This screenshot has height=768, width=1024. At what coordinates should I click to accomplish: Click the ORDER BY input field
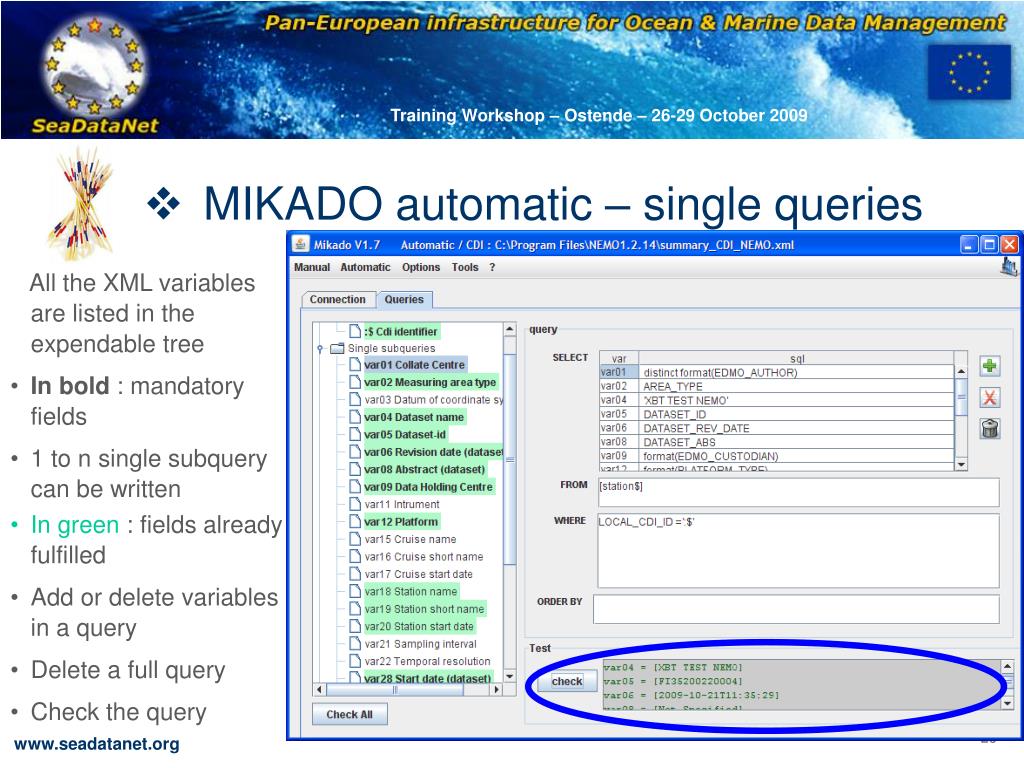coord(796,609)
